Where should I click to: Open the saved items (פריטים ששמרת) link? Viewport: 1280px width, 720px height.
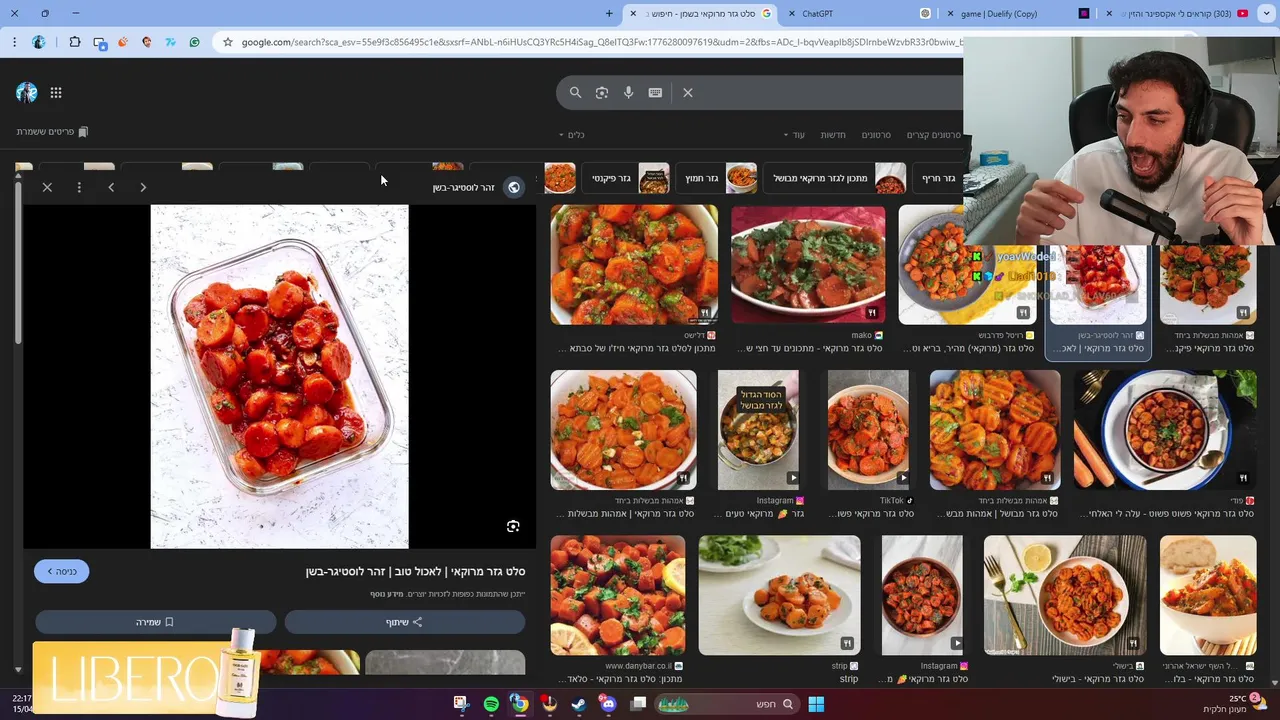(x=53, y=132)
